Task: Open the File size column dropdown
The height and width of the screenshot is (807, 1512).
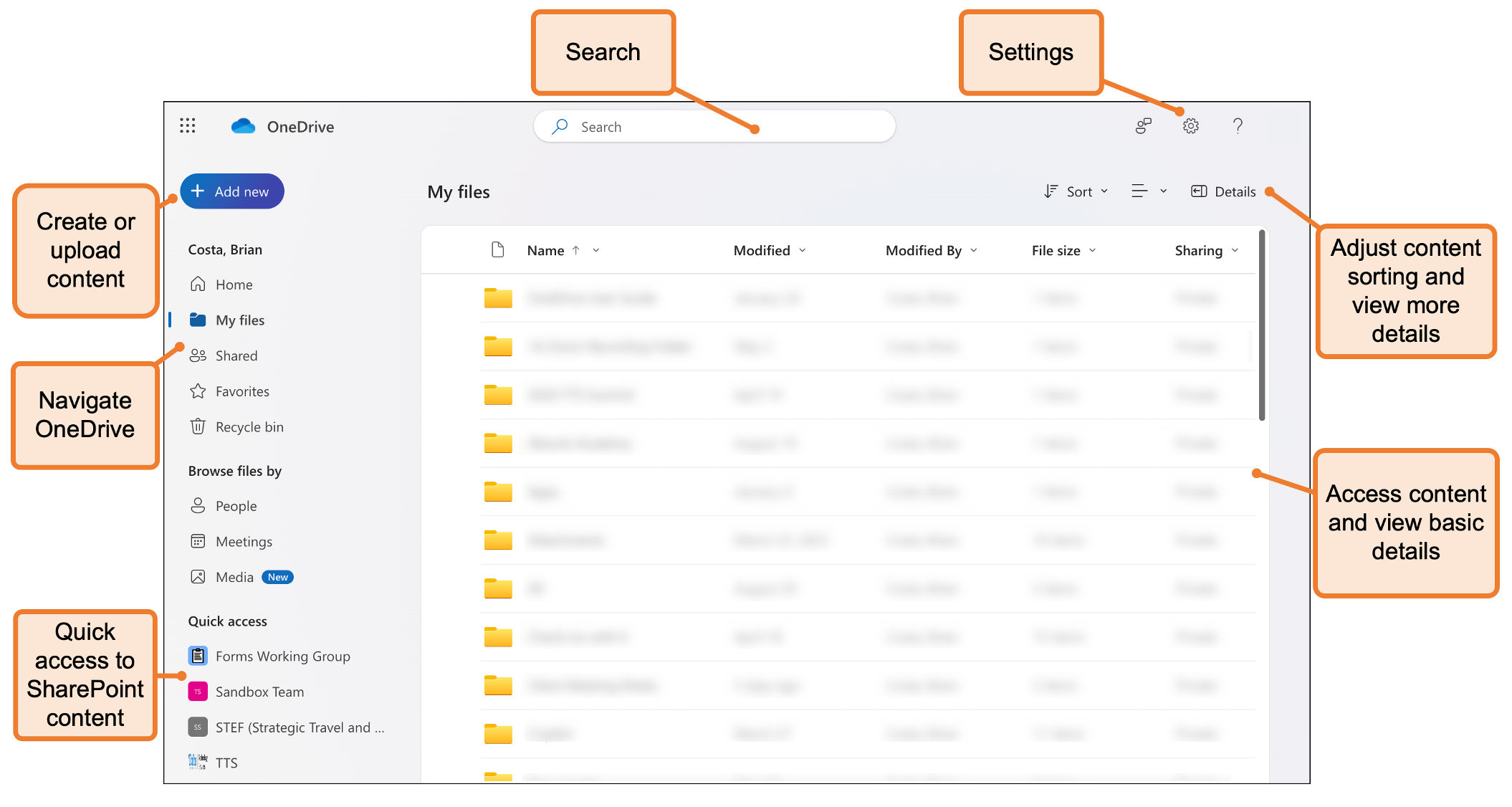Action: point(1064,250)
